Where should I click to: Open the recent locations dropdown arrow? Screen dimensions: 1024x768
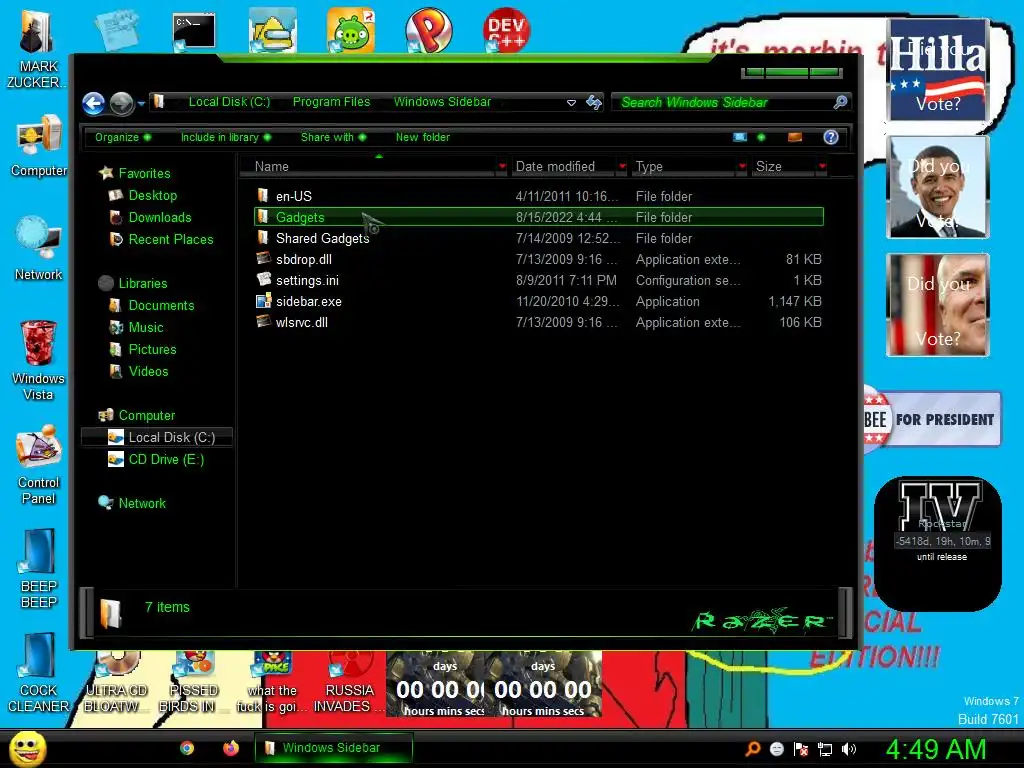pyautogui.click(x=141, y=103)
